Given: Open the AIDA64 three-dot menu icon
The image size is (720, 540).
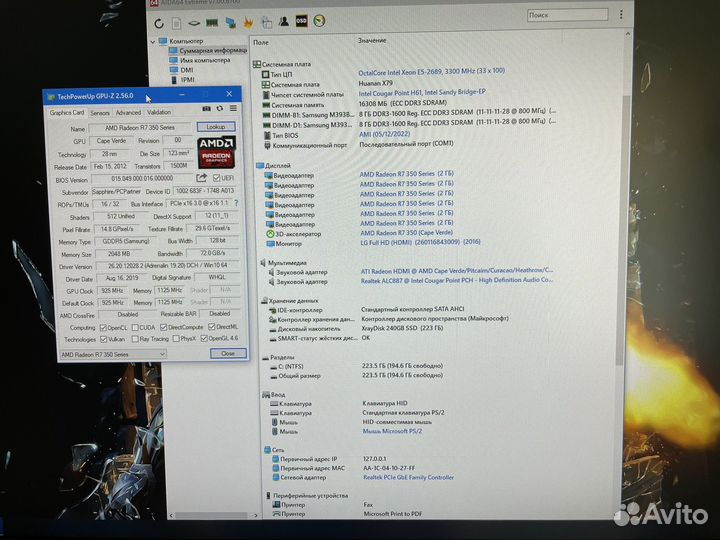Looking at the screenshot, I should click(621, 15).
